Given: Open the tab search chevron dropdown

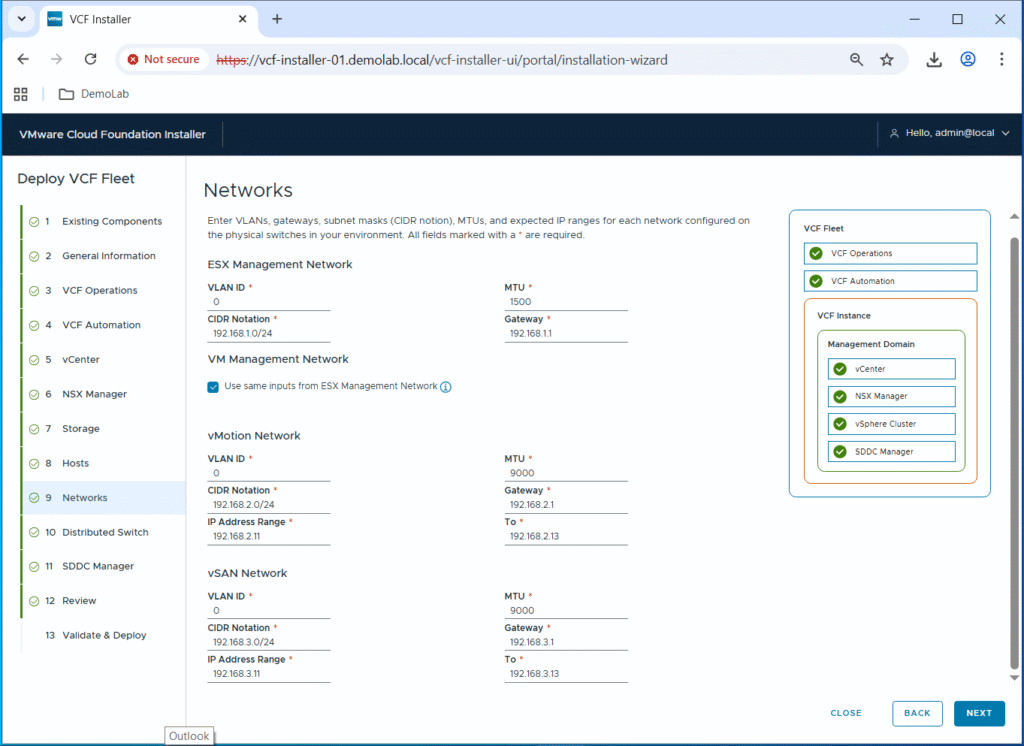Looking at the screenshot, I should tap(21, 19).
